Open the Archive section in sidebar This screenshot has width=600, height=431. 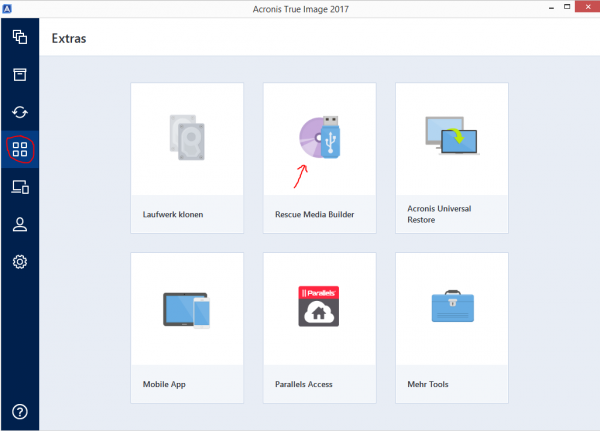pos(19,75)
